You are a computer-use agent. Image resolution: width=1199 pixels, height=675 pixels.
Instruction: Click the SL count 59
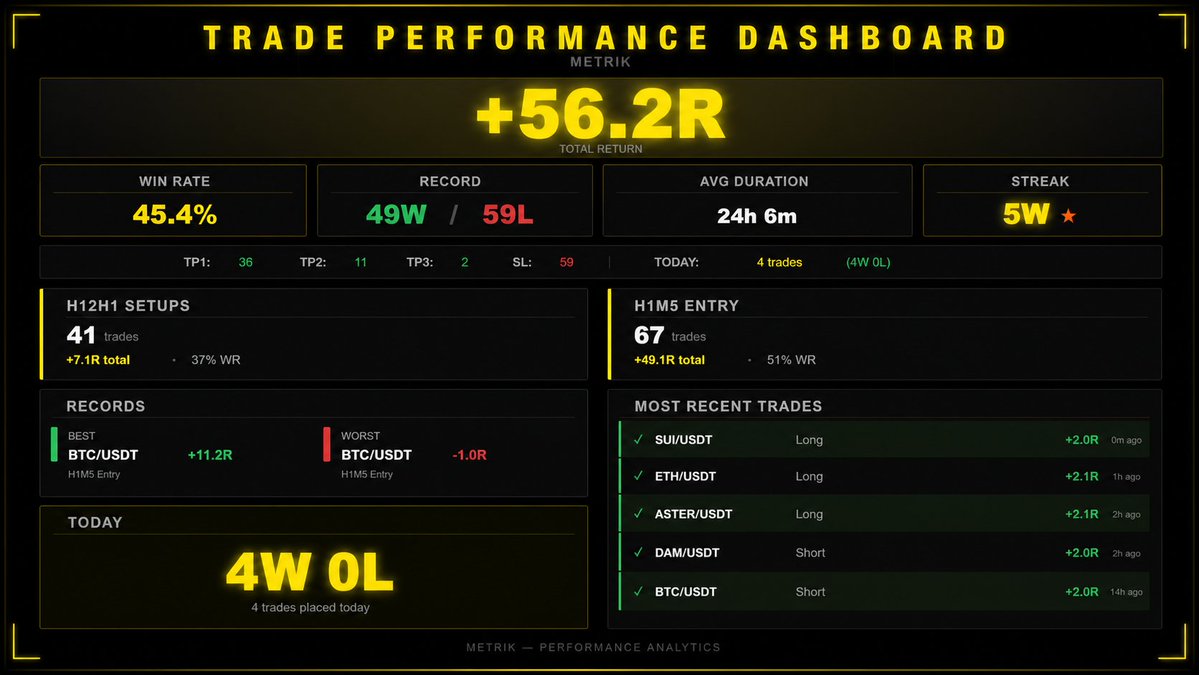click(x=567, y=262)
